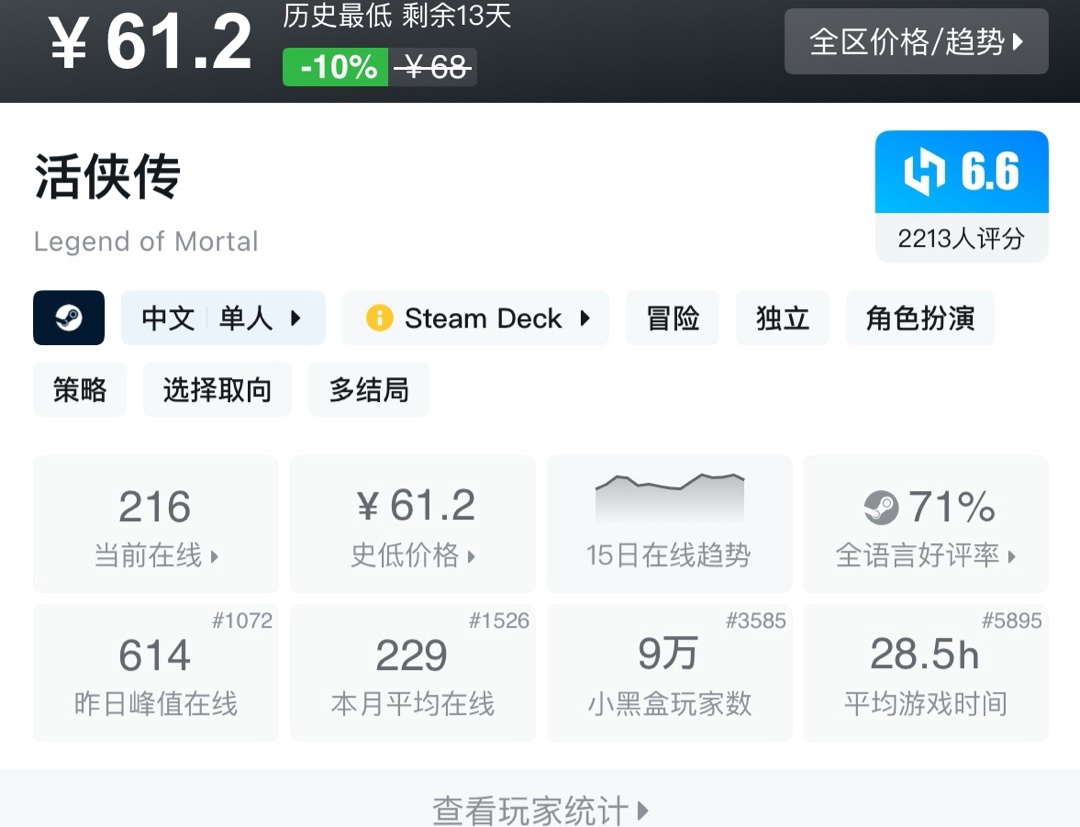Select the 独立 genre tag
Viewport: 1080px width, 827px height.
[x=782, y=317]
